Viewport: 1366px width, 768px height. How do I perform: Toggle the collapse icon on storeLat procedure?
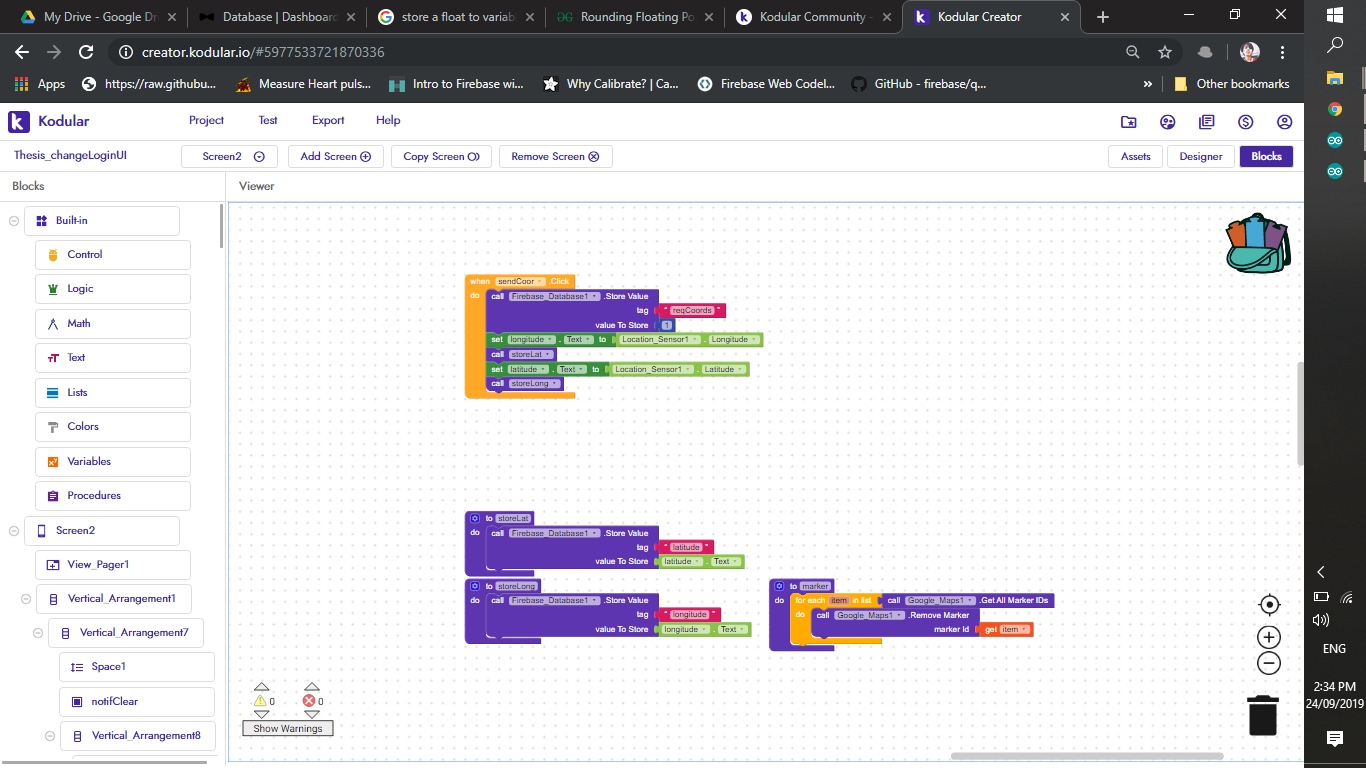[475, 518]
